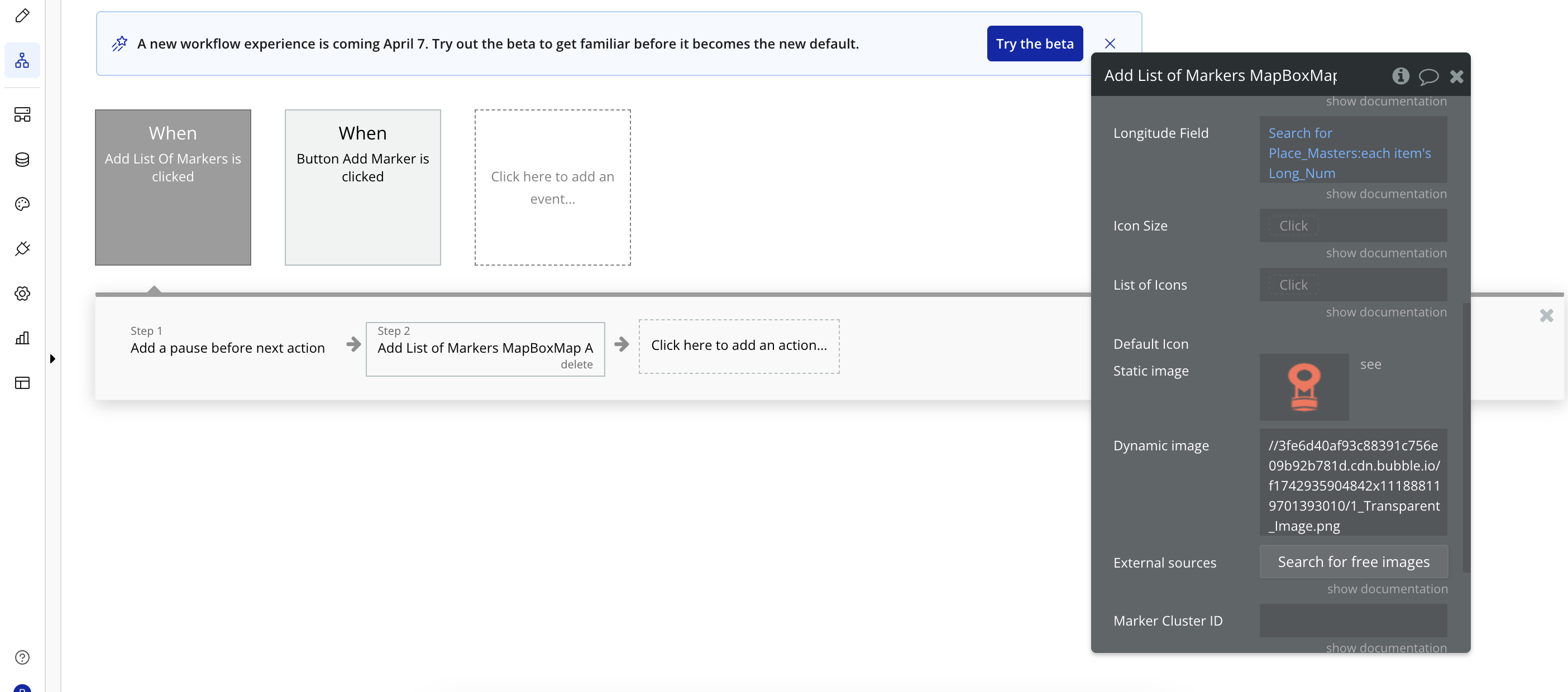
Task: Dismiss the new workflow beta banner
Action: [x=1110, y=43]
